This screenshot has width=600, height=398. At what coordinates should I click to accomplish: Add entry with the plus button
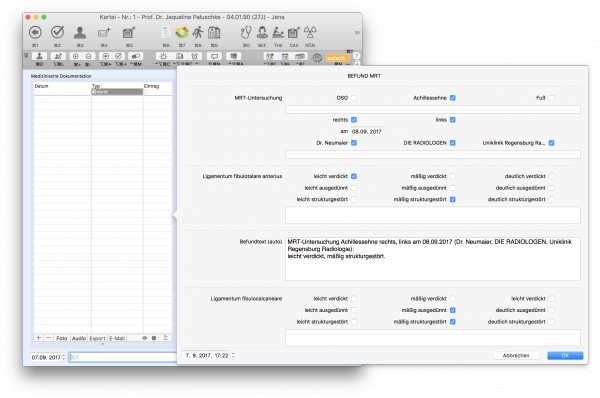[x=38, y=338]
